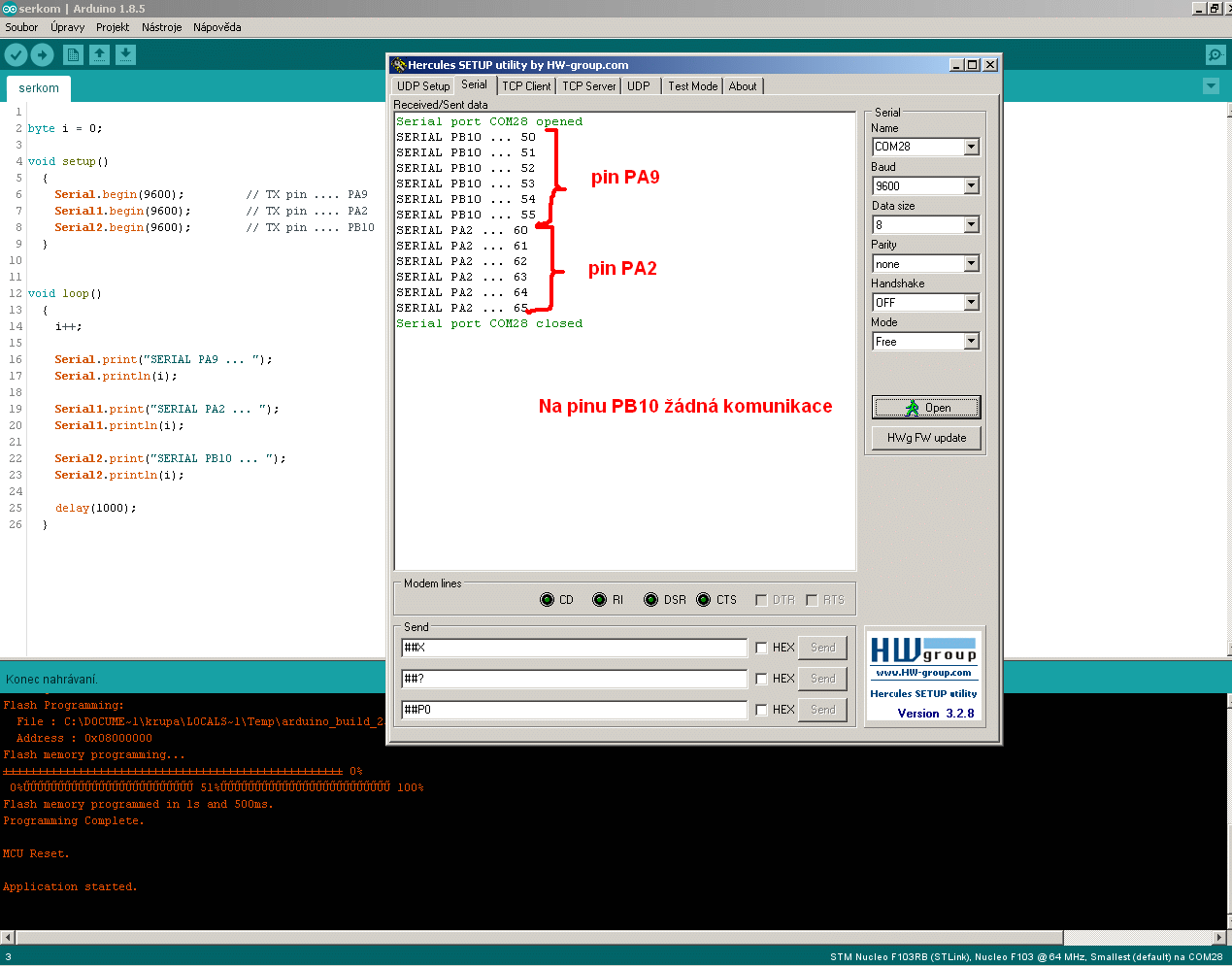The width and height of the screenshot is (1232, 966).
Task: Click the ##X send text field
Action: pyautogui.click(x=574, y=648)
